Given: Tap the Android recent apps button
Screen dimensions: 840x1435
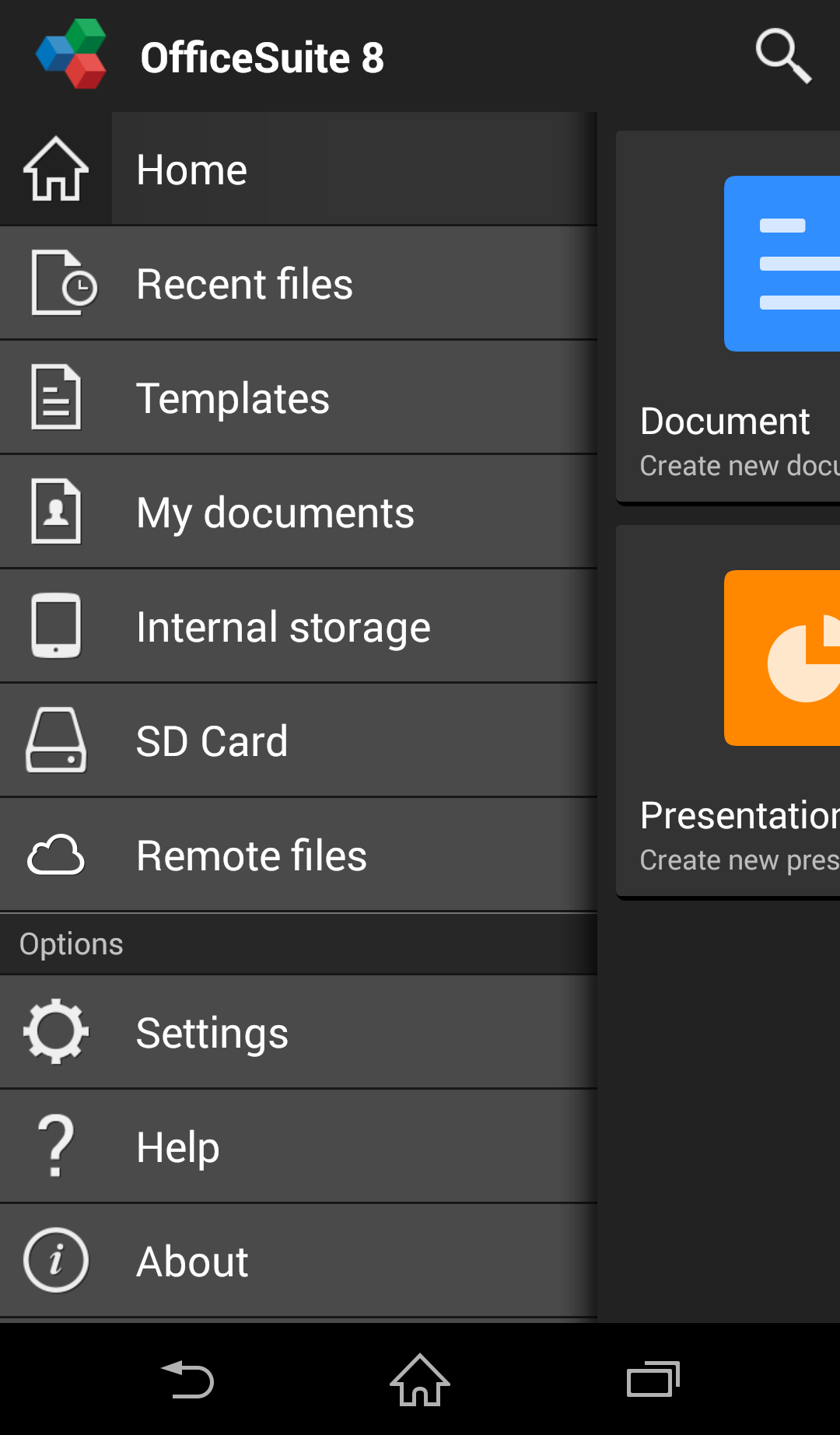Looking at the screenshot, I should [x=653, y=1380].
